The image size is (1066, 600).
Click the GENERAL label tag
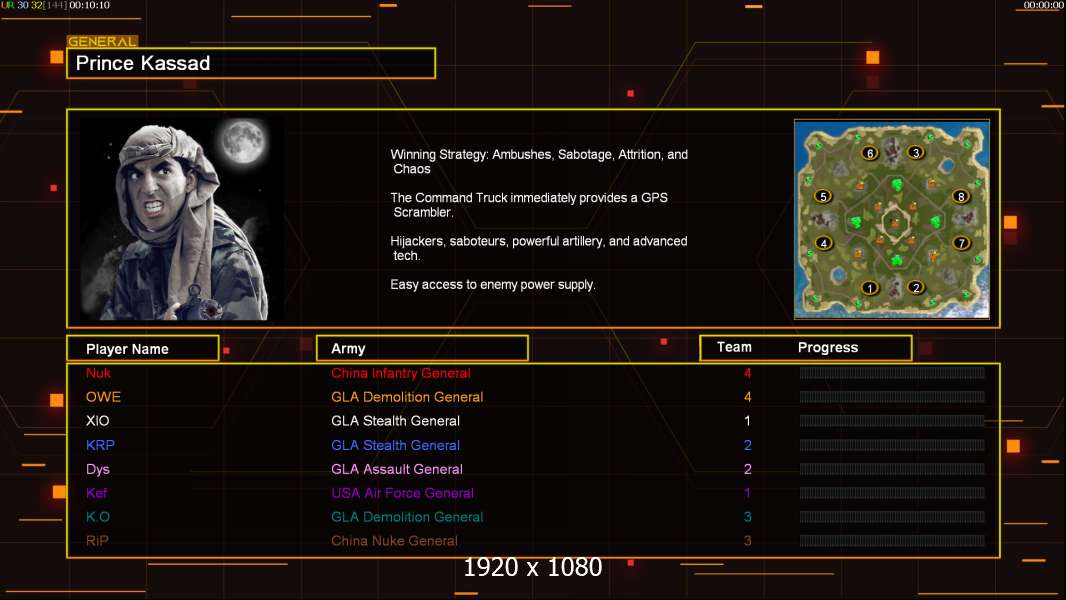102,41
